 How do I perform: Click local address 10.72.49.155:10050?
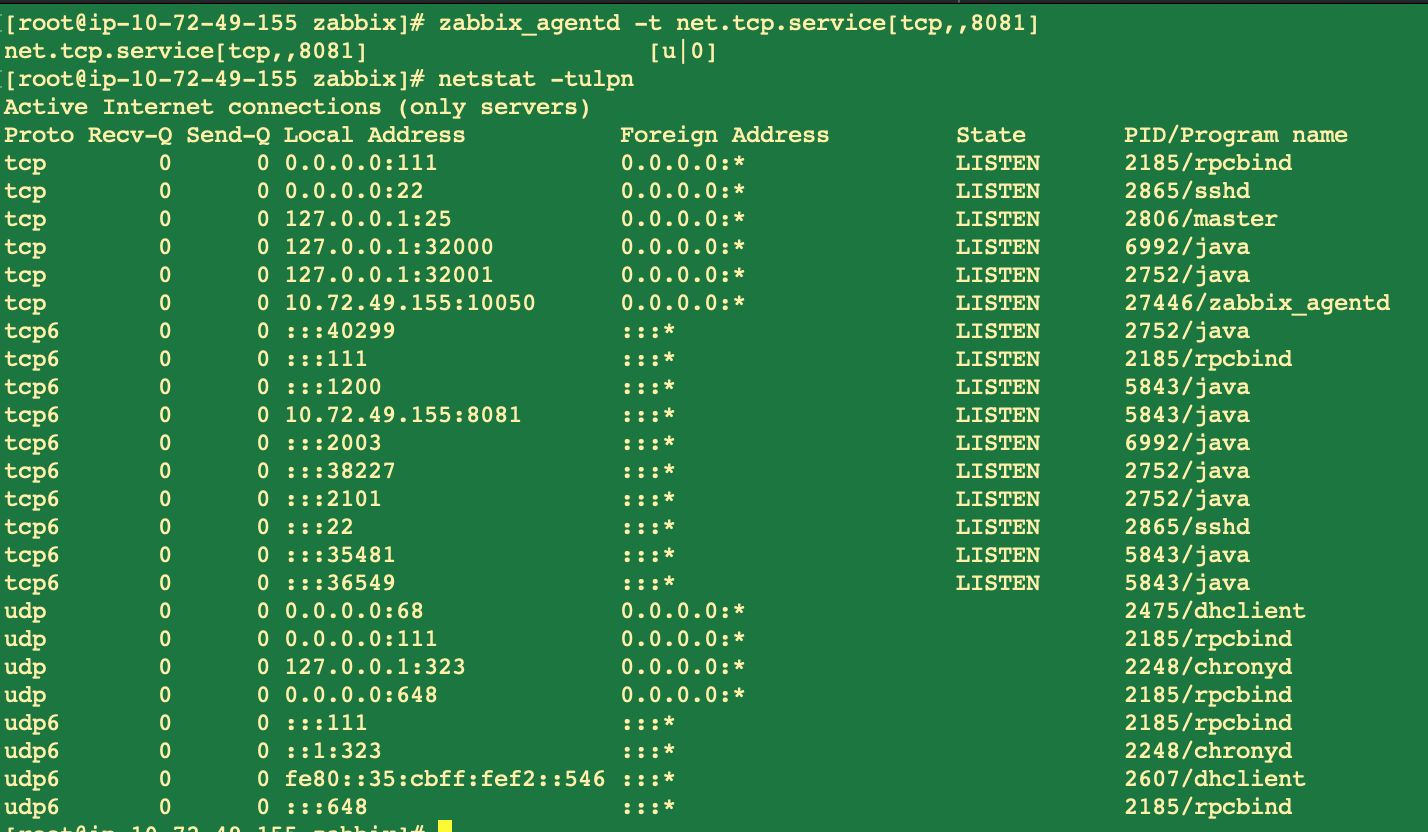[409, 302]
